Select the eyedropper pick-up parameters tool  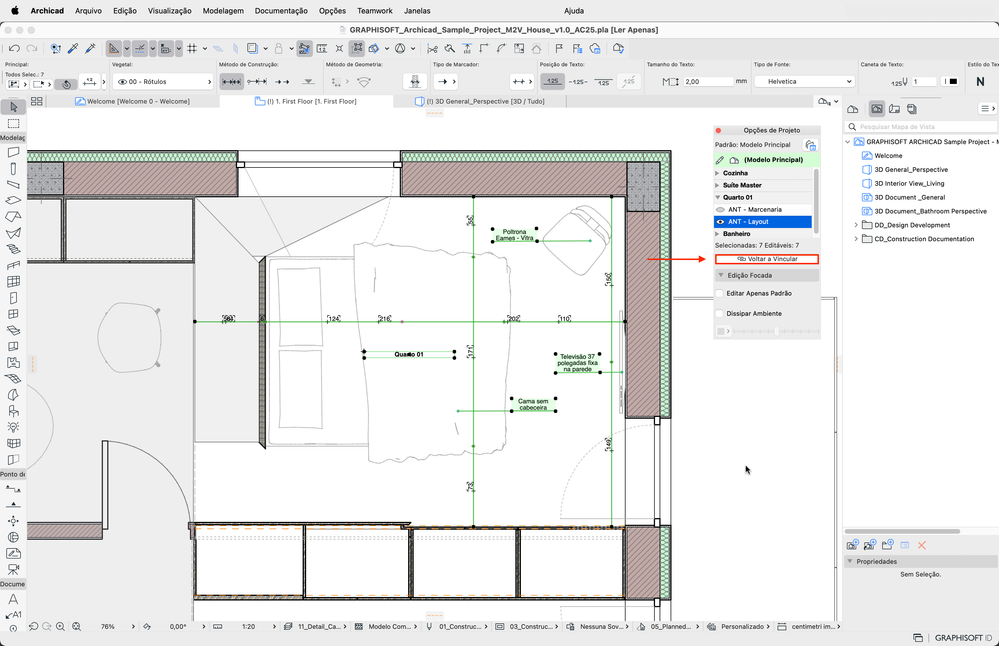[x=73, y=48]
